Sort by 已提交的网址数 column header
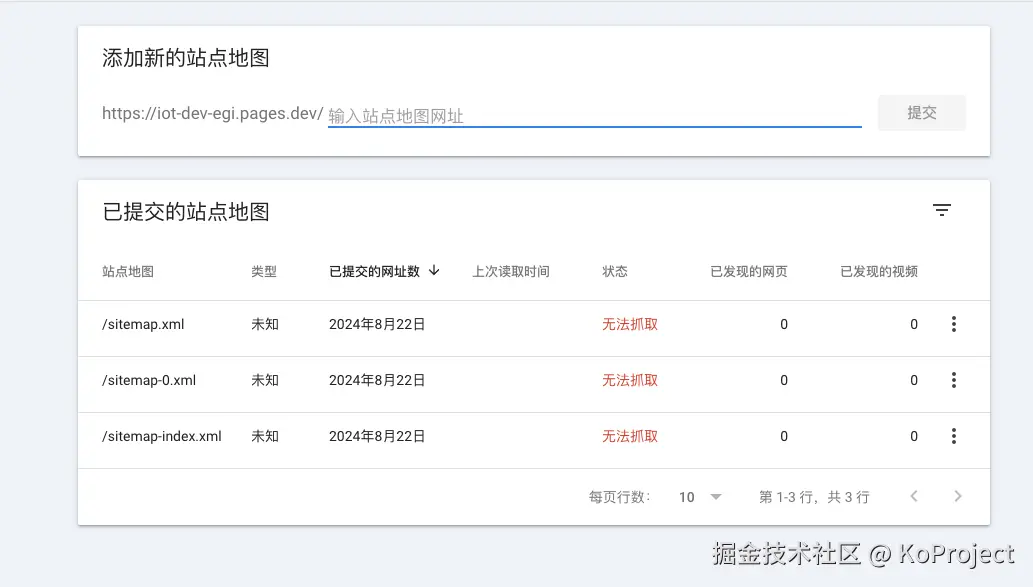Screen dimensions: 1033x587 (x=374, y=271)
